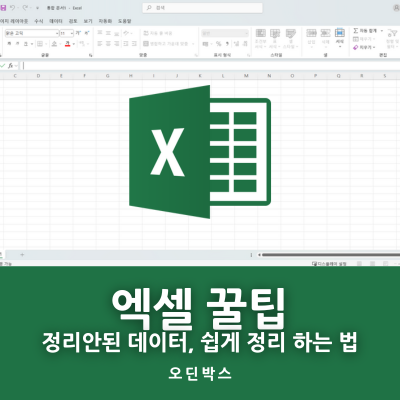Select column D header
The height and width of the screenshot is (400, 400).
pyautogui.click(x=38, y=76)
